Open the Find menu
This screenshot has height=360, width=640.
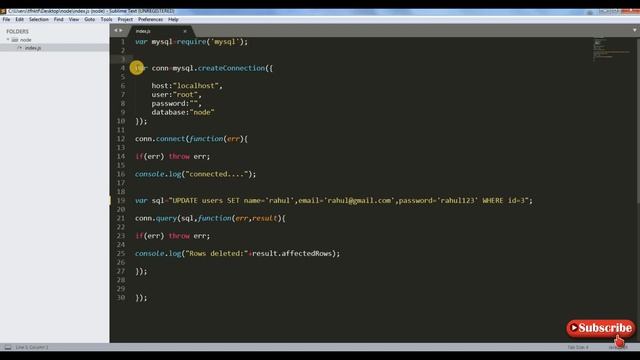[x=58, y=20]
